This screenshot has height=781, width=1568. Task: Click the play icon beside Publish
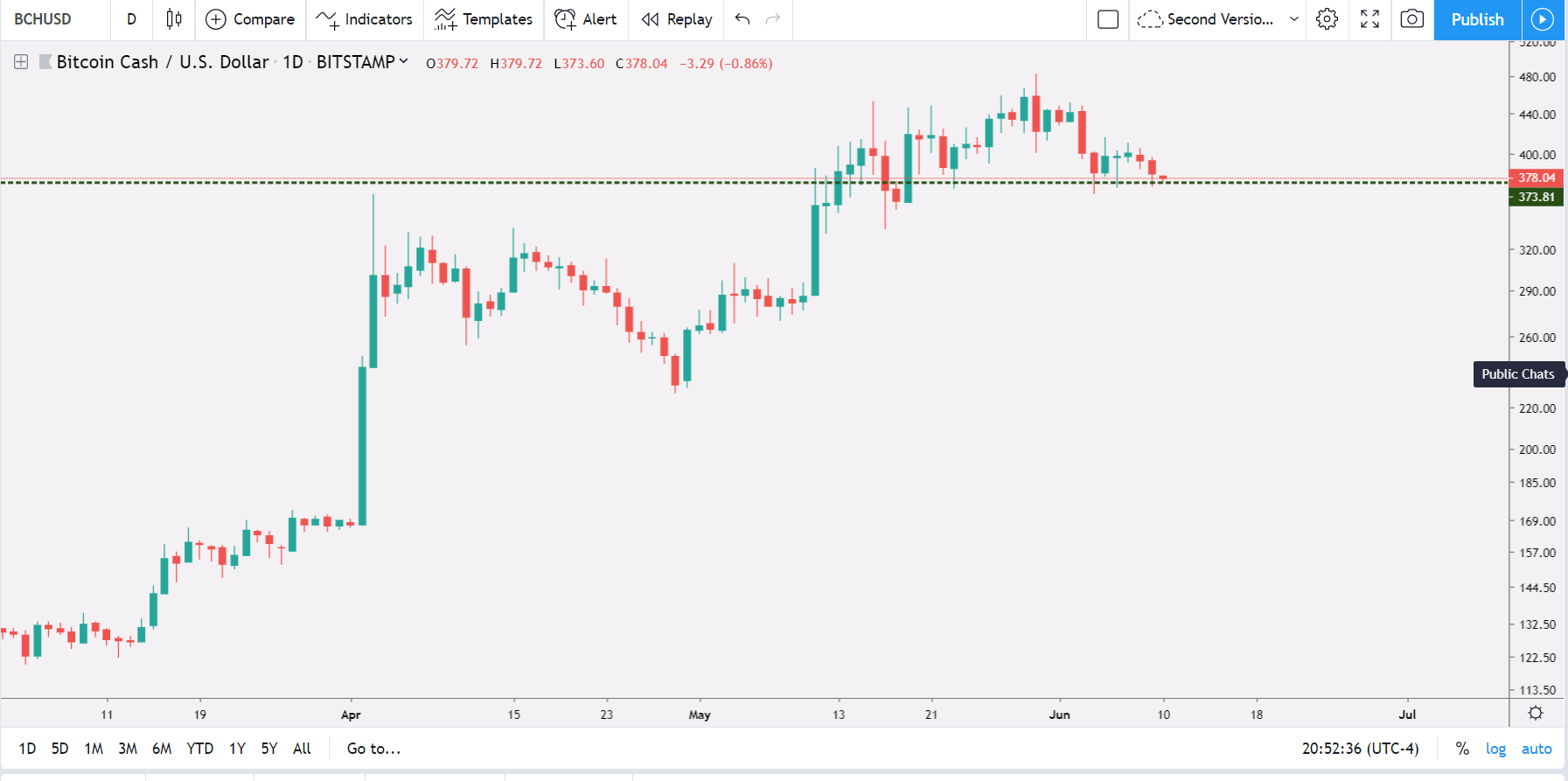point(1543,19)
